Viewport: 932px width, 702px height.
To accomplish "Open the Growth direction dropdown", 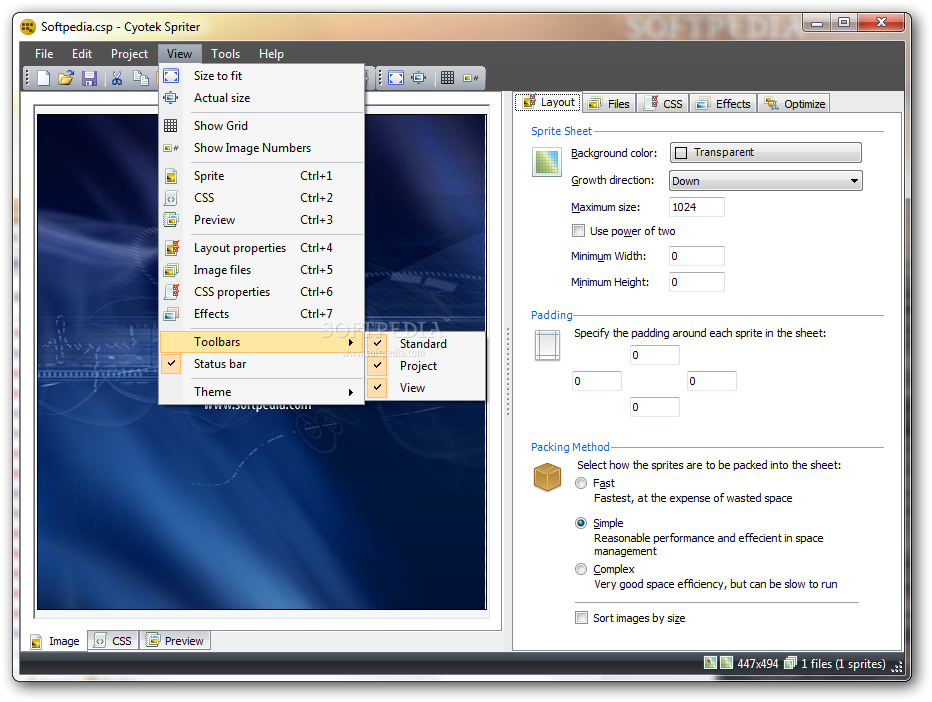I will click(x=766, y=181).
